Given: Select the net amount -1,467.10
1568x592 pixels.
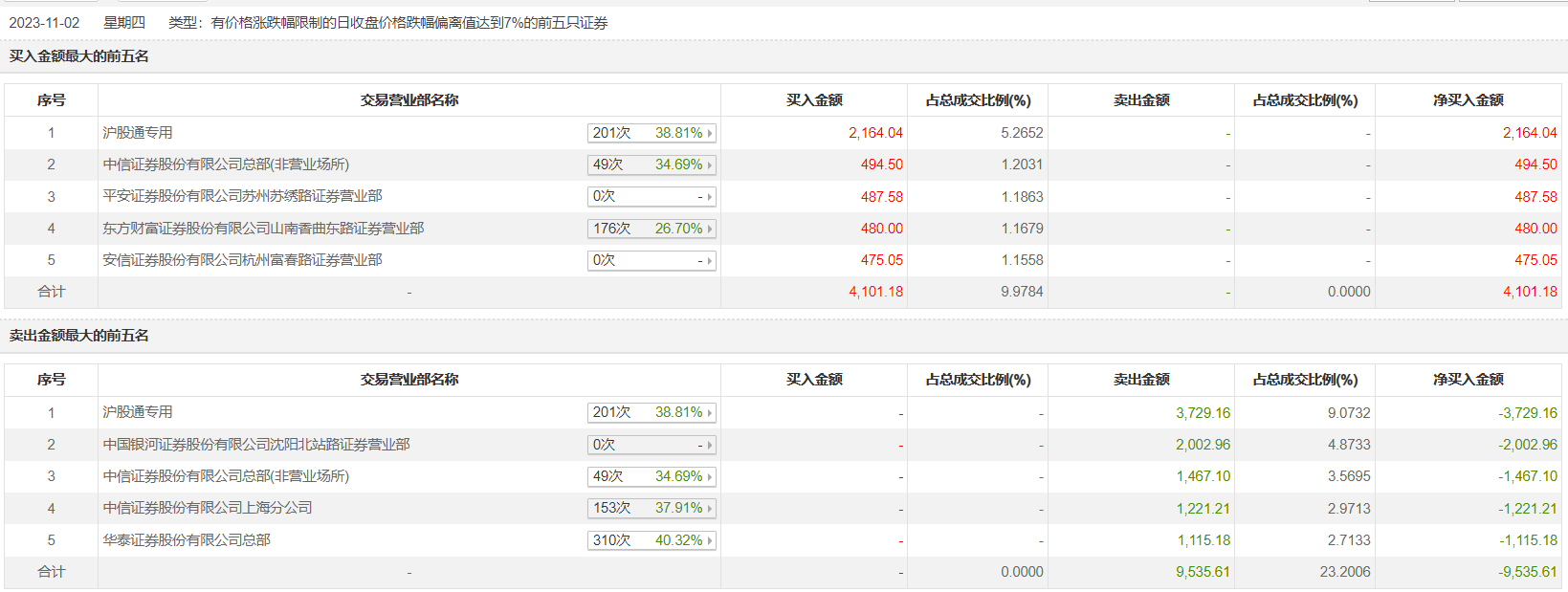Looking at the screenshot, I should (1528, 476).
